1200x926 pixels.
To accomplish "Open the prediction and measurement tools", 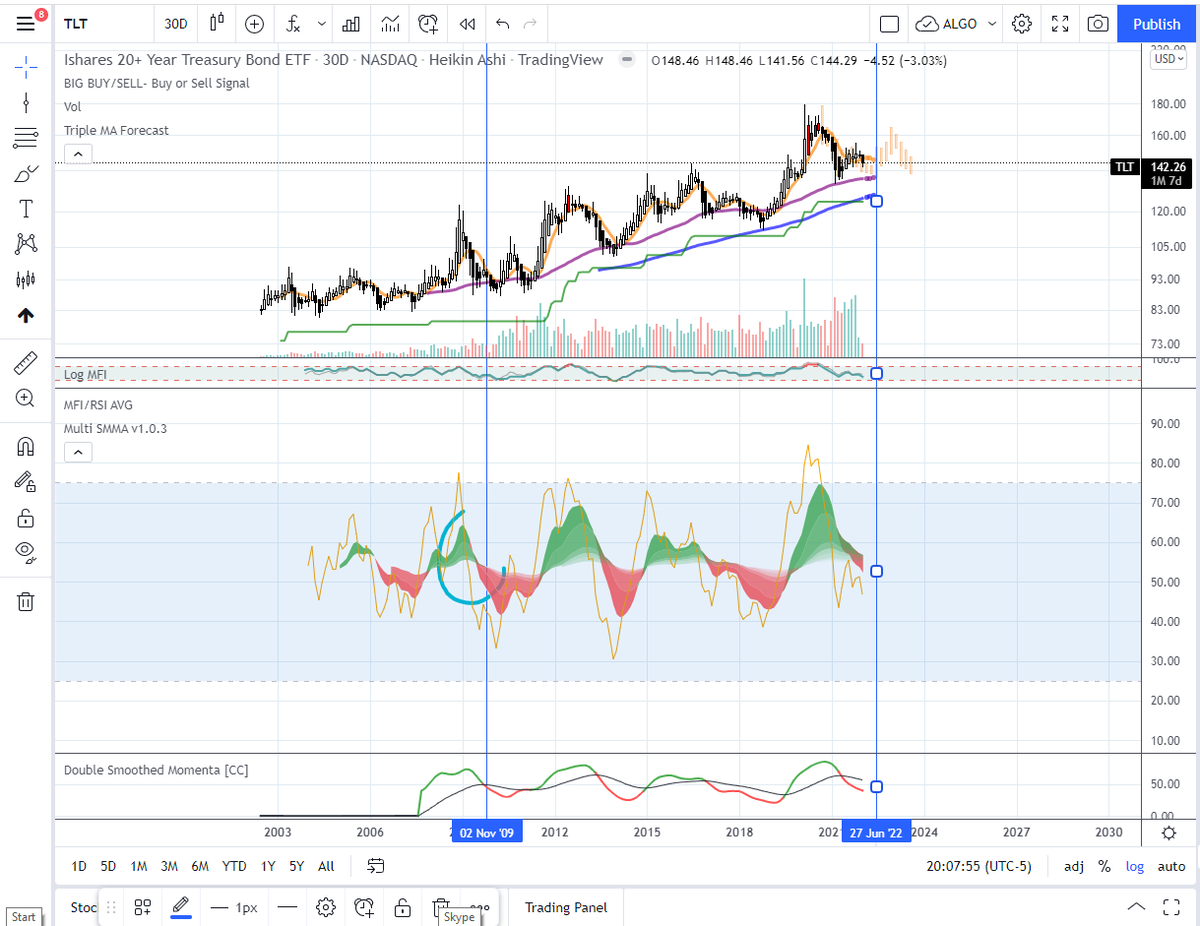I will pyautogui.click(x=26, y=279).
